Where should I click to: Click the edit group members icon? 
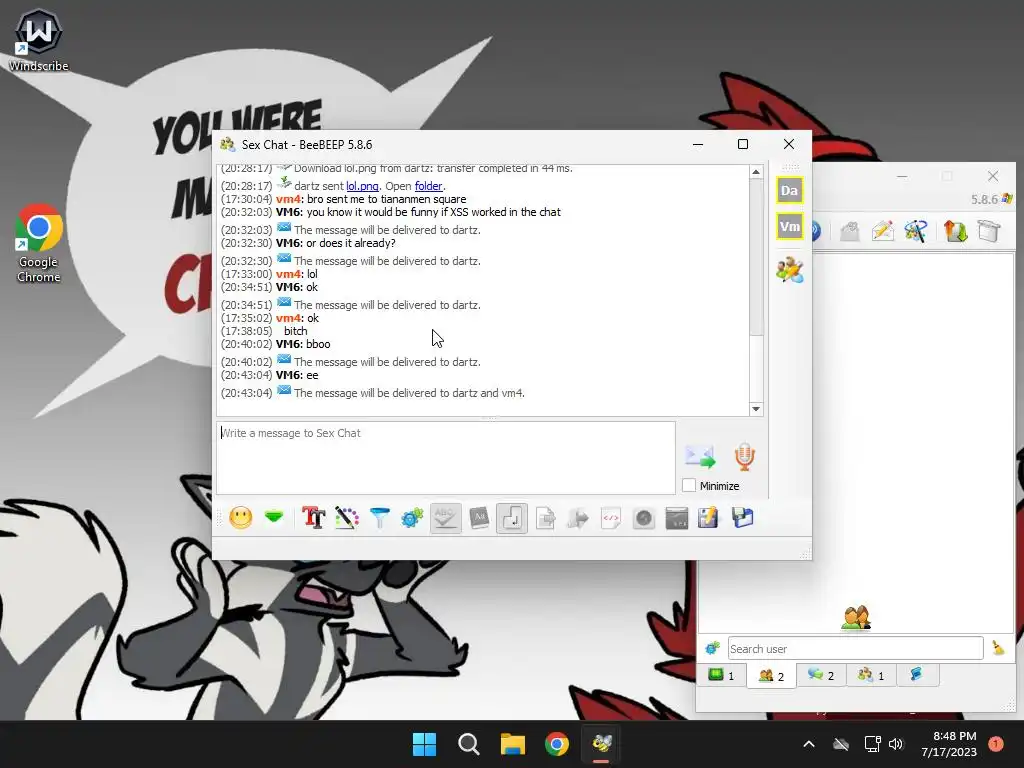coord(790,270)
